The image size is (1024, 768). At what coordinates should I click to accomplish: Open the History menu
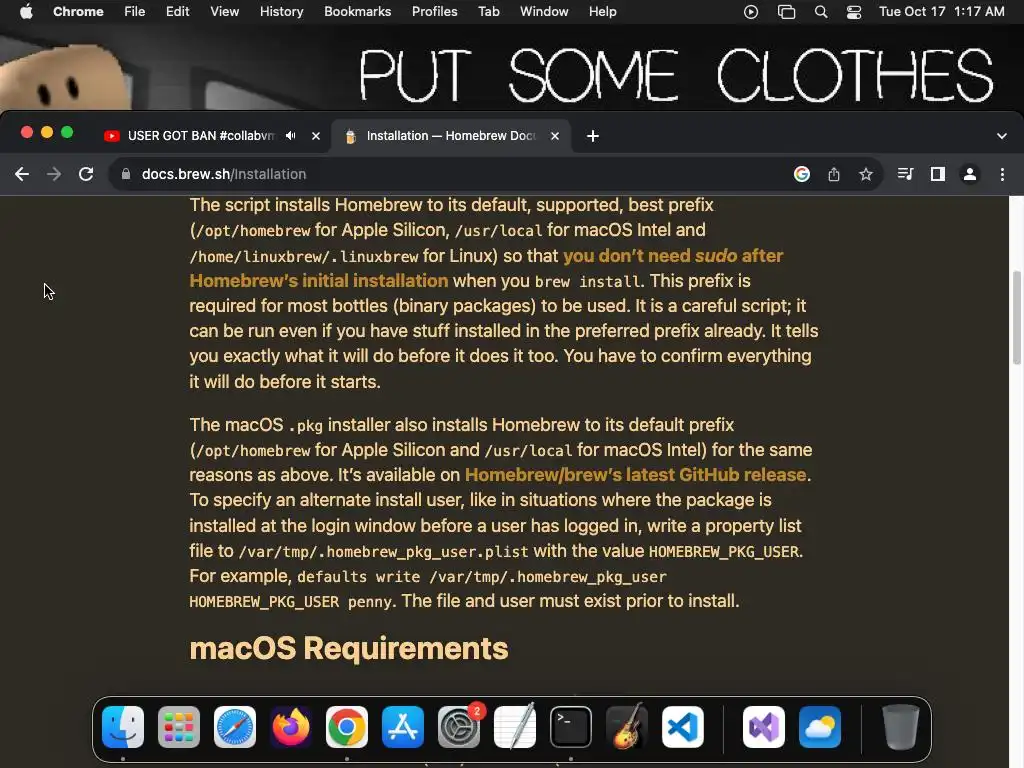coord(281,12)
